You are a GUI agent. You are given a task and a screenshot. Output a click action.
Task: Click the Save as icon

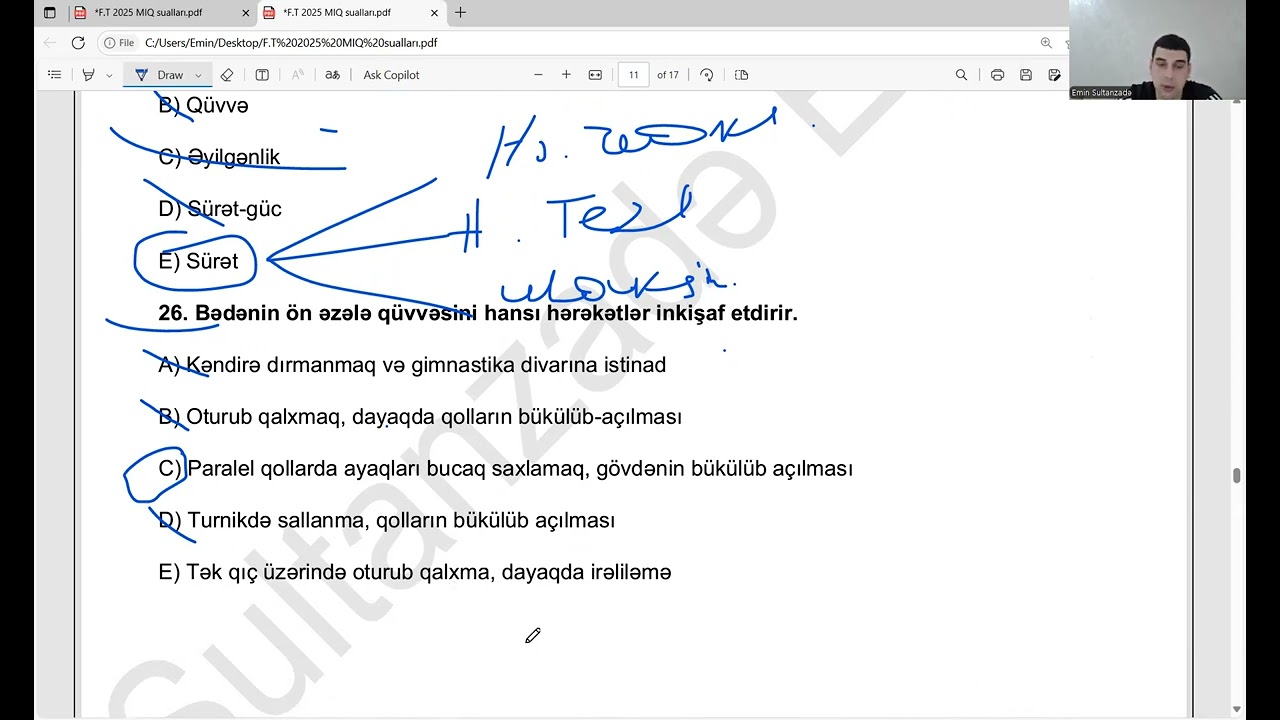click(1054, 75)
